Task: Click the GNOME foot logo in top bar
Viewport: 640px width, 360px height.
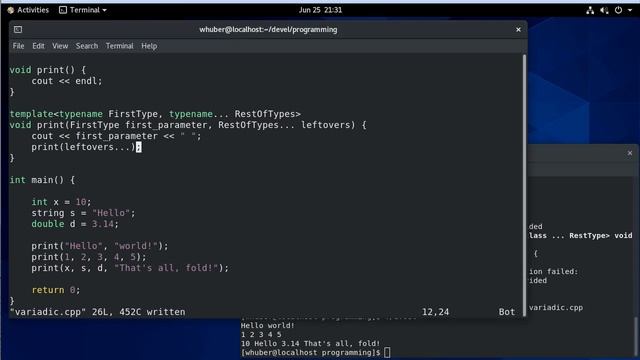Action: (11, 10)
